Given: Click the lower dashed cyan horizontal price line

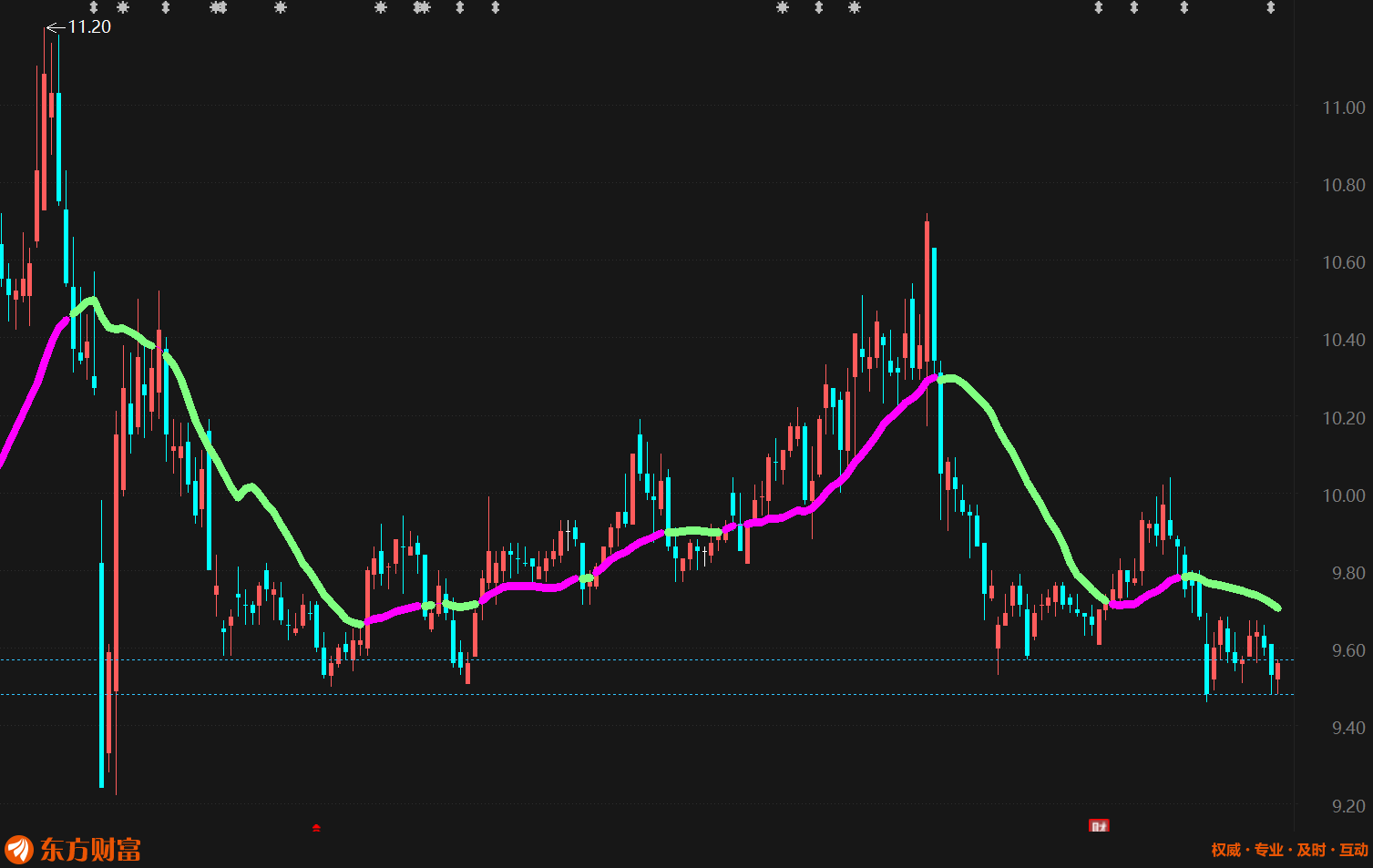Looking at the screenshot, I should (x=647, y=695).
